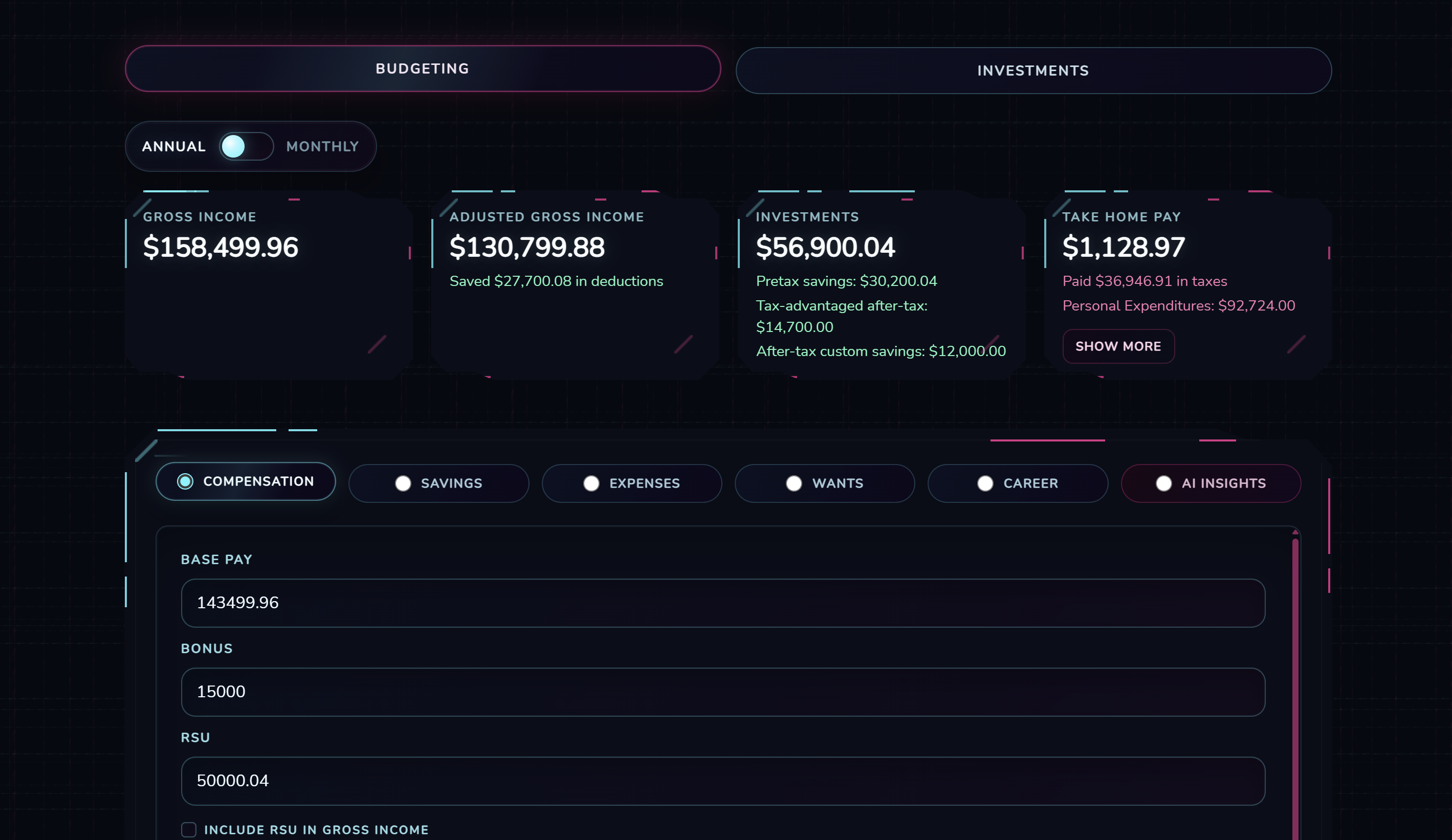
Task: Open the Budgeting tab
Action: [422, 69]
